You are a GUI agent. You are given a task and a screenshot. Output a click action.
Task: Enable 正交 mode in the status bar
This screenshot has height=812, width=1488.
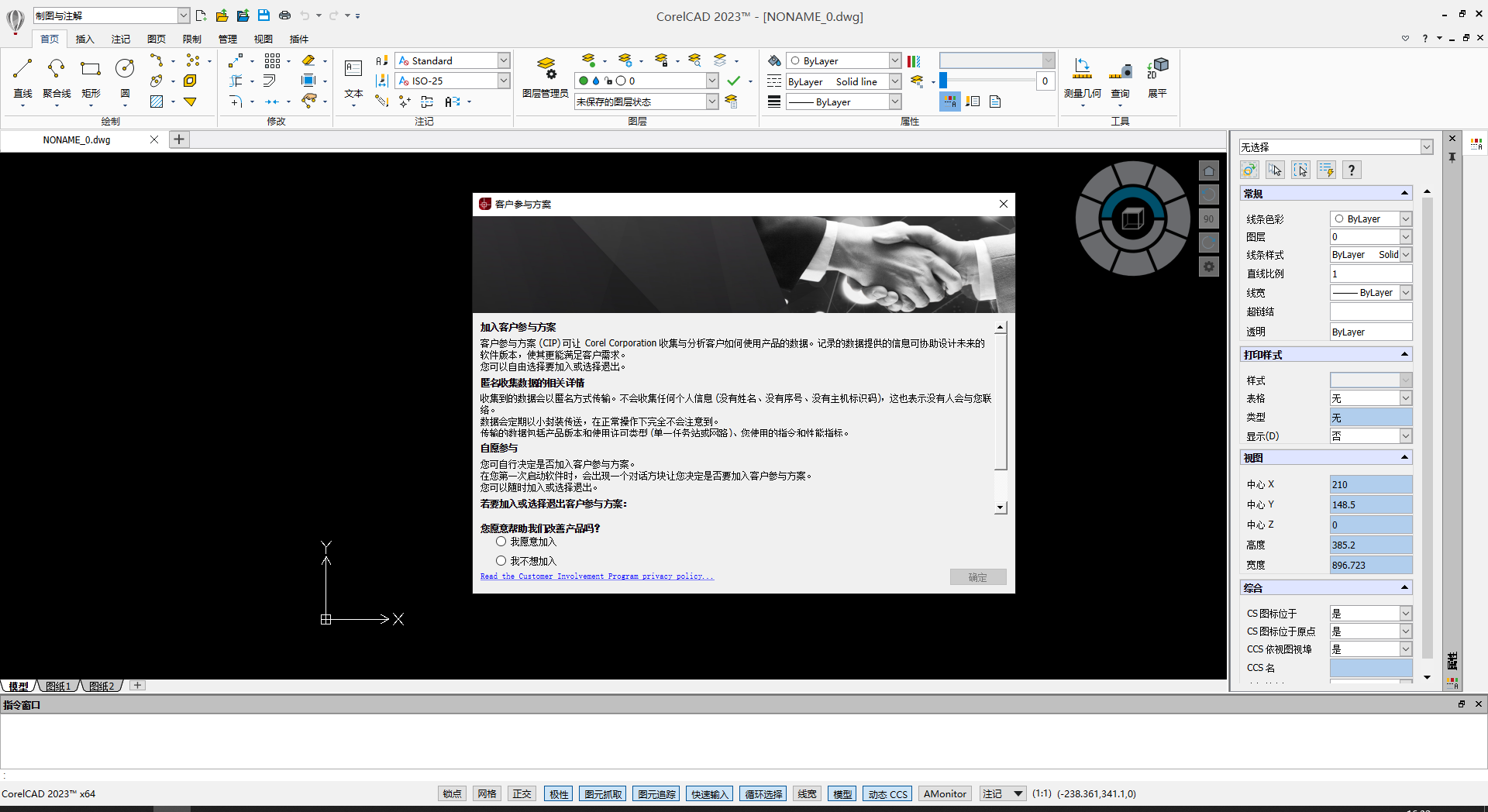521,793
